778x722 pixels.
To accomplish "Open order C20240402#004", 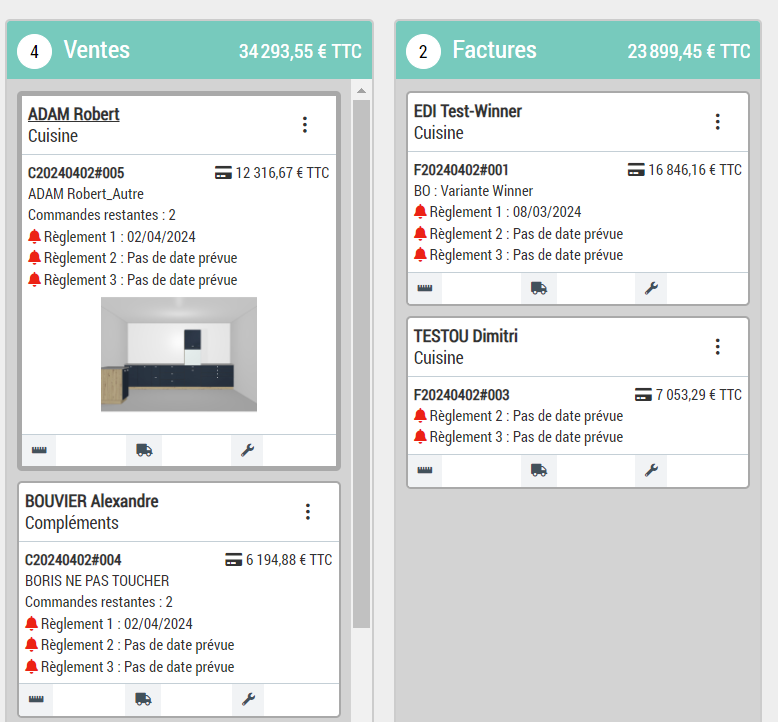I will click(x=73, y=560).
